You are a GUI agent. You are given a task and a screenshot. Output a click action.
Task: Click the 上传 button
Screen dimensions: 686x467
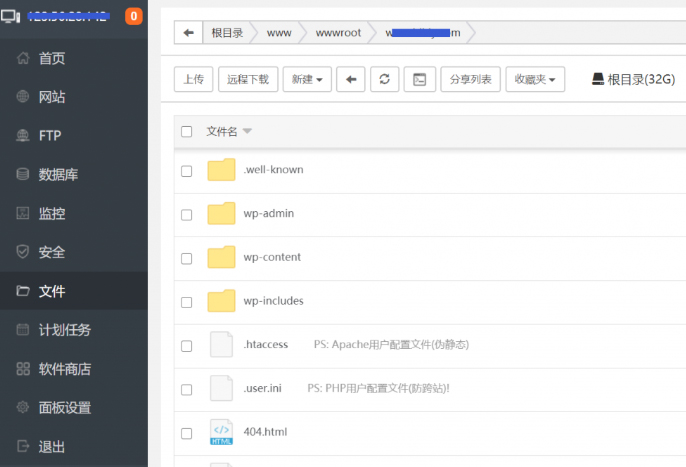click(x=194, y=79)
